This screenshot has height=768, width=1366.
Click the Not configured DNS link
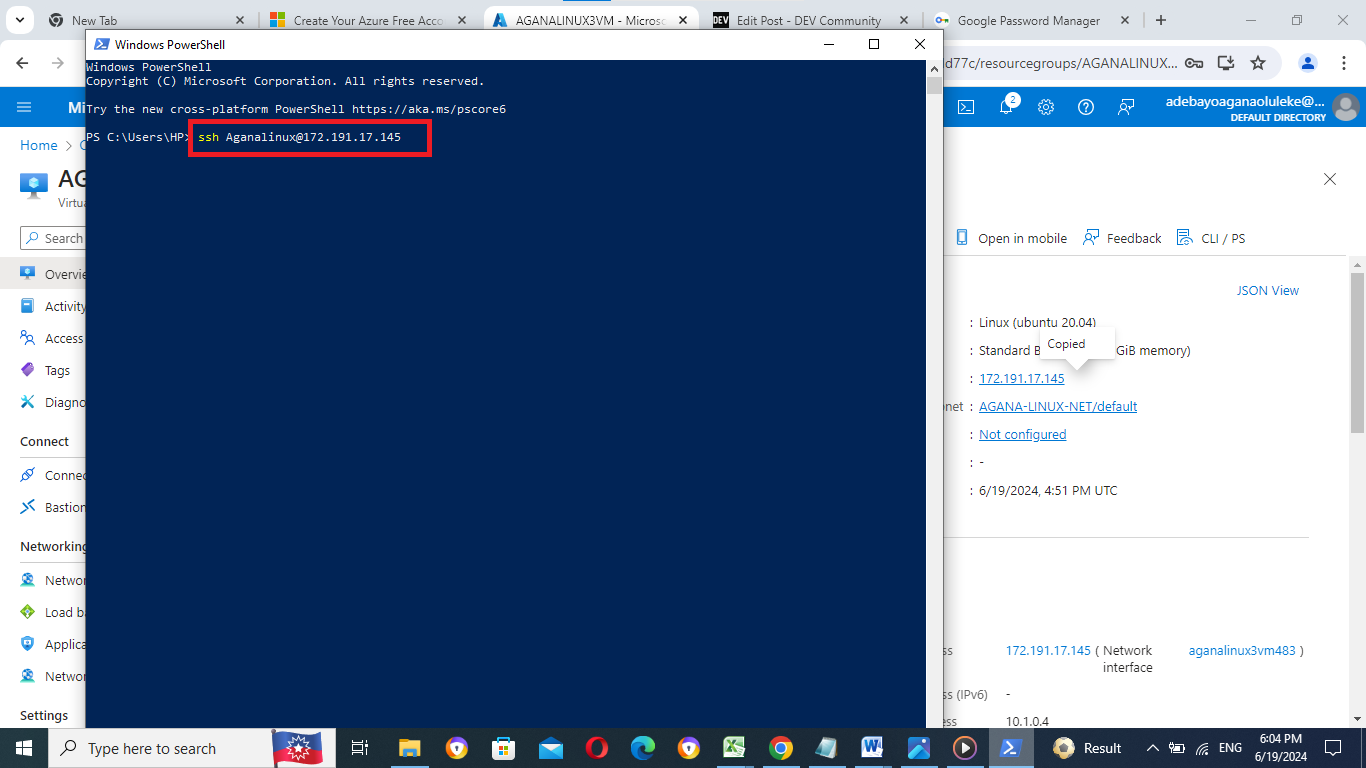1023,434
